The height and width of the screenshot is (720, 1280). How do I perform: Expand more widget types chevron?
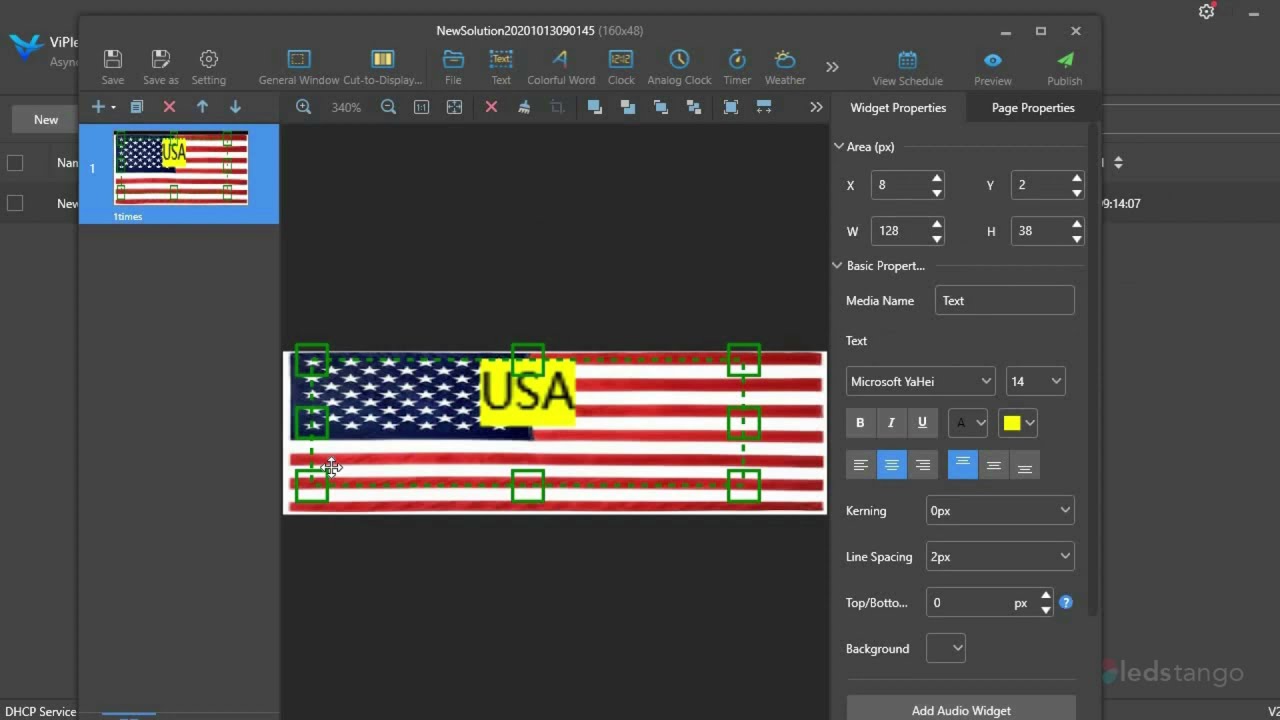[832, 66]
